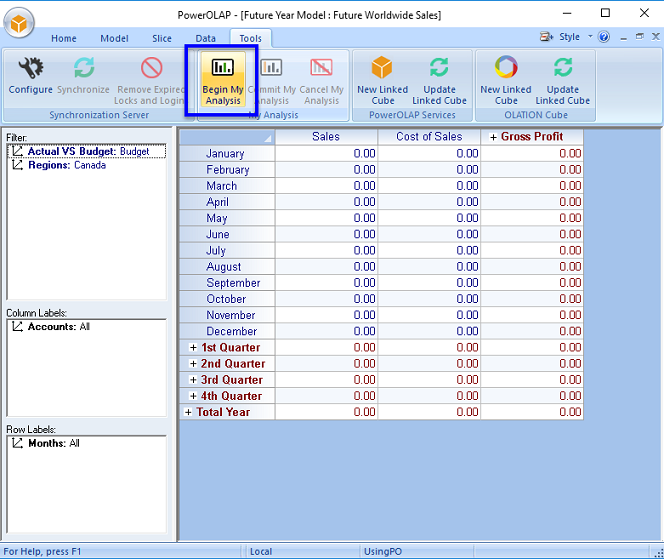Click the Synchronize icon in Synchronization Server group
Screen dimensions: 664x559
tap(84, 67)
